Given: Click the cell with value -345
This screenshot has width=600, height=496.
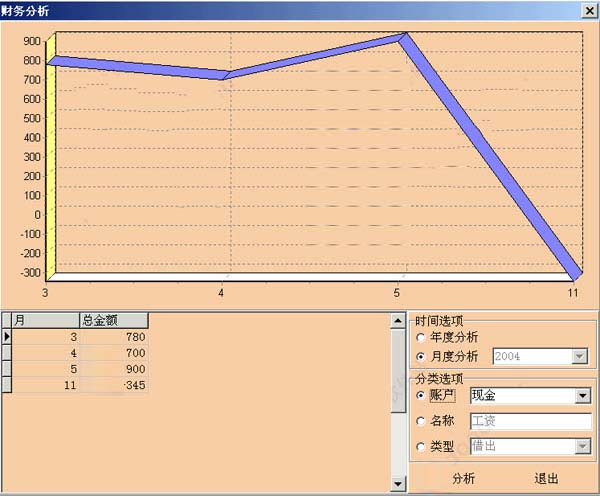Looking at the screenshot, I should pyautogui.click(x=114, y=385).
